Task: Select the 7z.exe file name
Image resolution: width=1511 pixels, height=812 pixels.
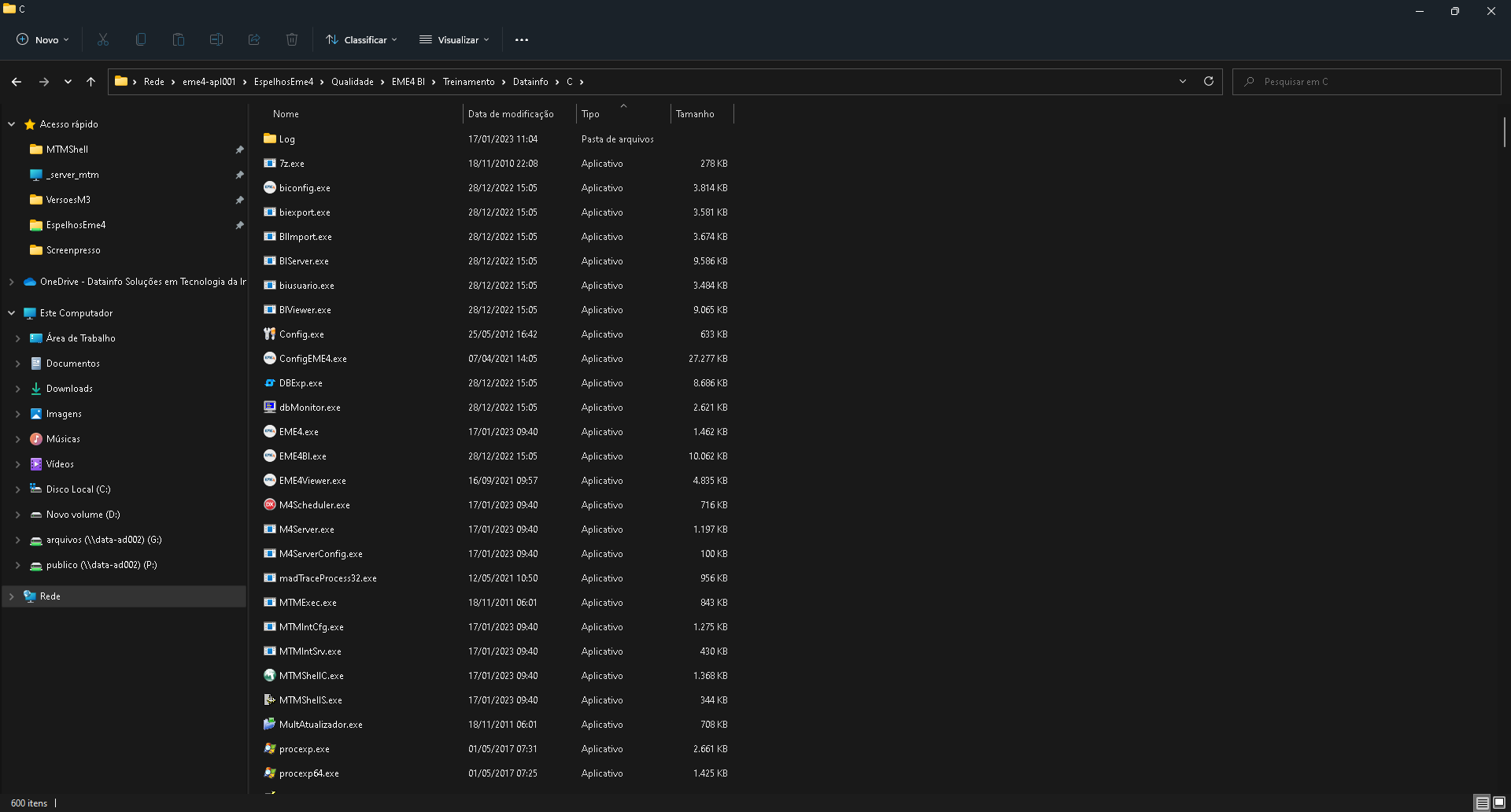Action: click(291, 164)
